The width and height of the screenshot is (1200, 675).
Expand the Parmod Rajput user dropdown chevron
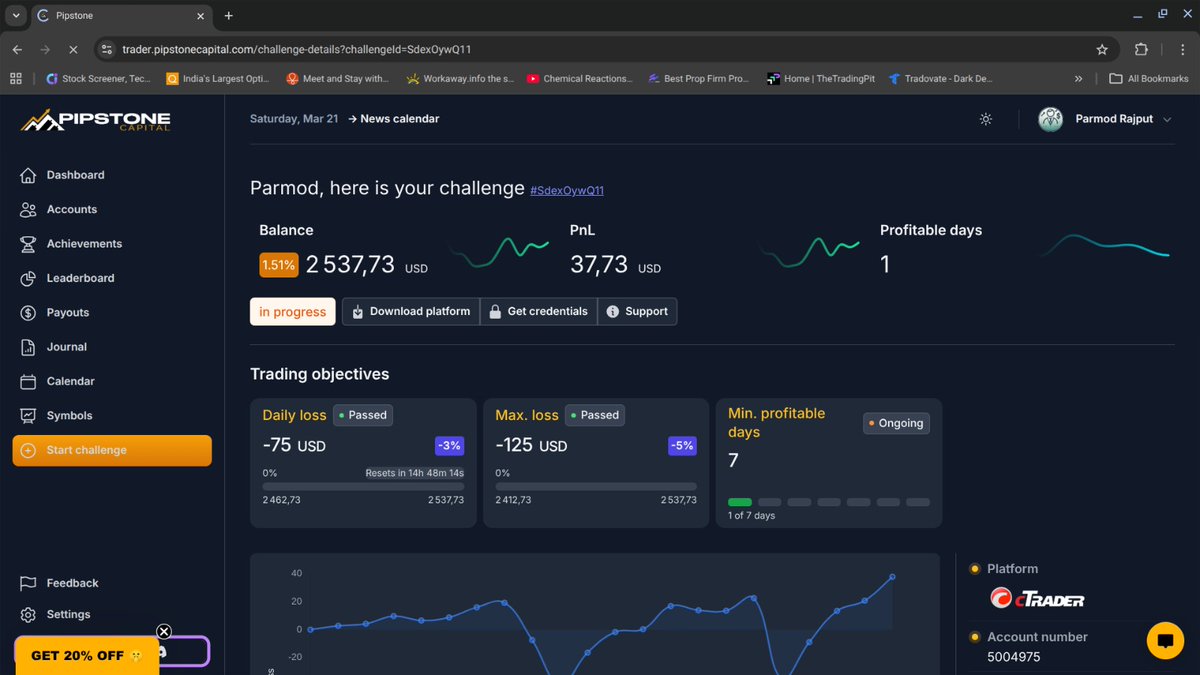tap(1166, 119)
